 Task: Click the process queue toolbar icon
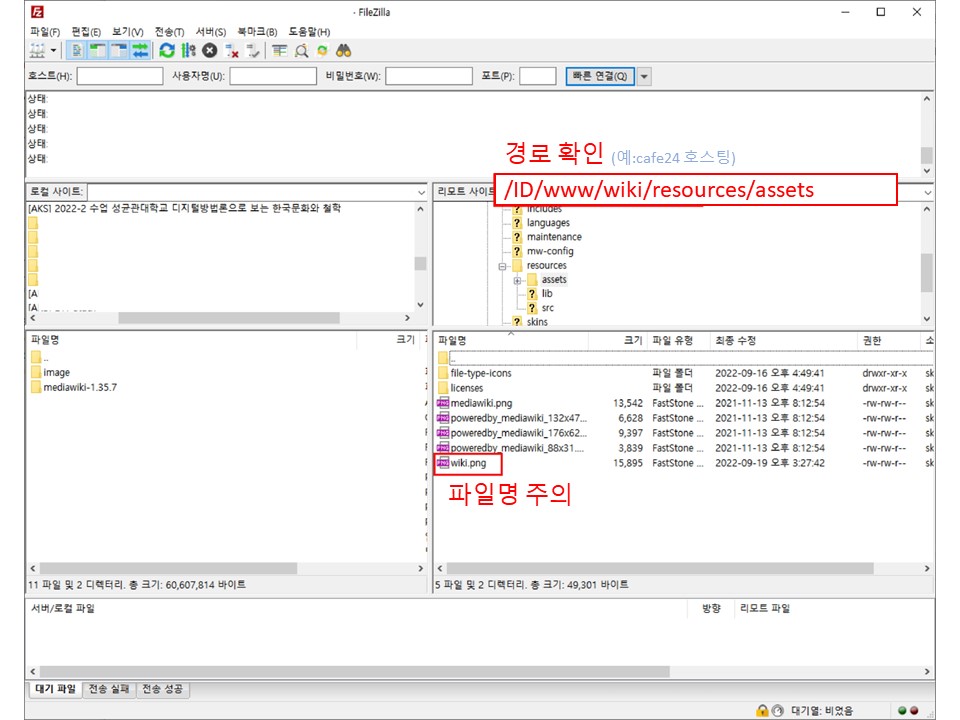pyautogui.click(x=188, y=50)
